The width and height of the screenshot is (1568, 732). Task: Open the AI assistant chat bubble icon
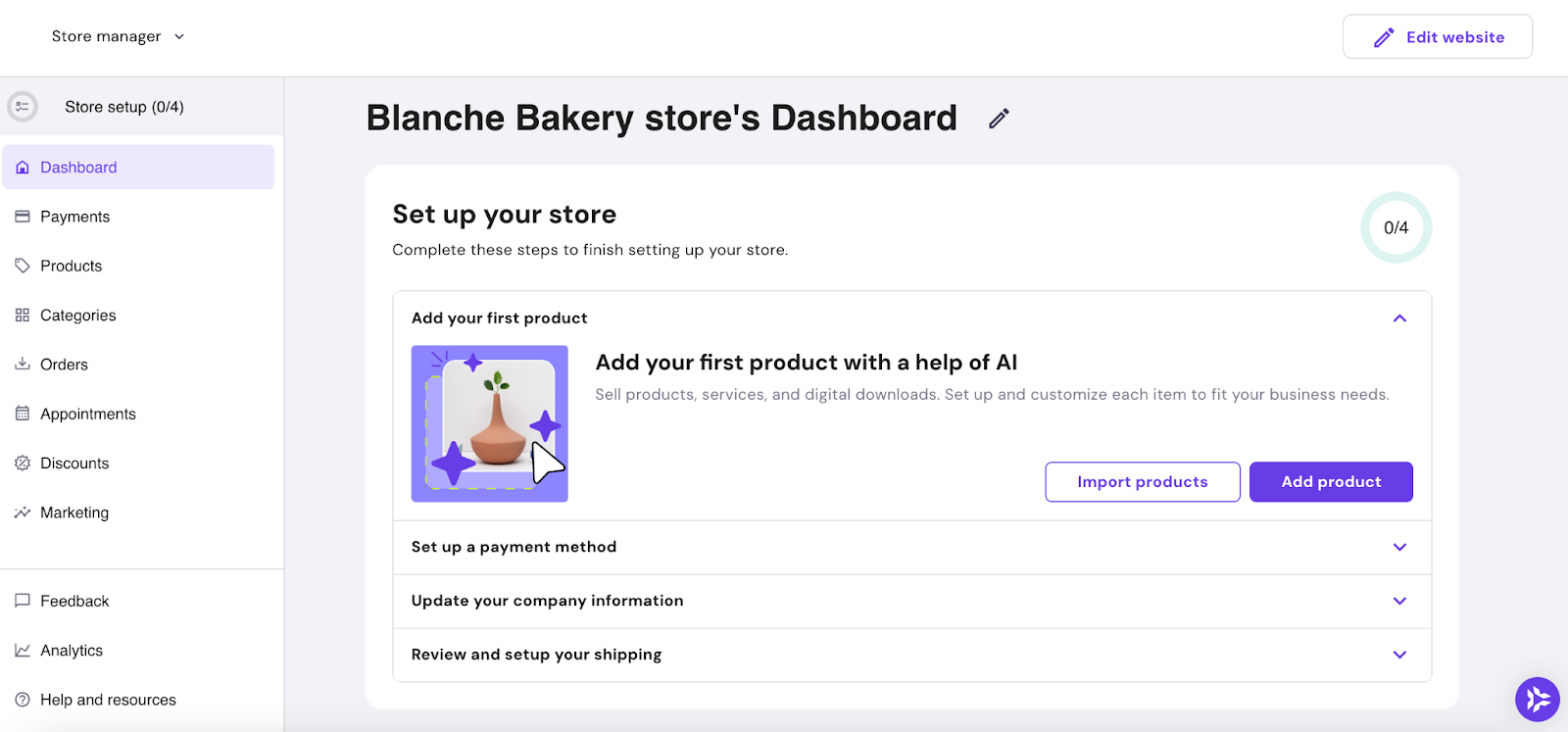[1537, 700]
